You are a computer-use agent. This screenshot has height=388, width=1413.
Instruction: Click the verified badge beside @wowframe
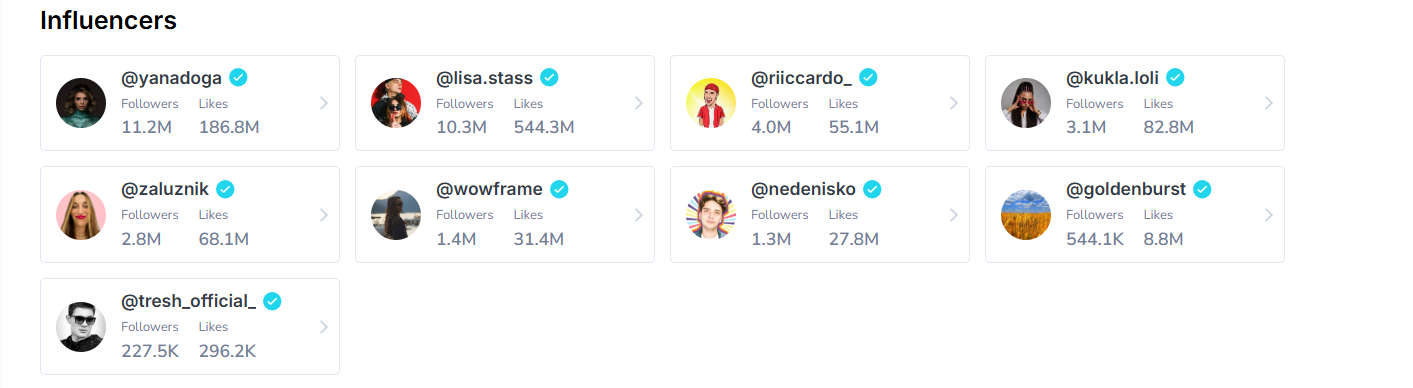coord(559,188)
